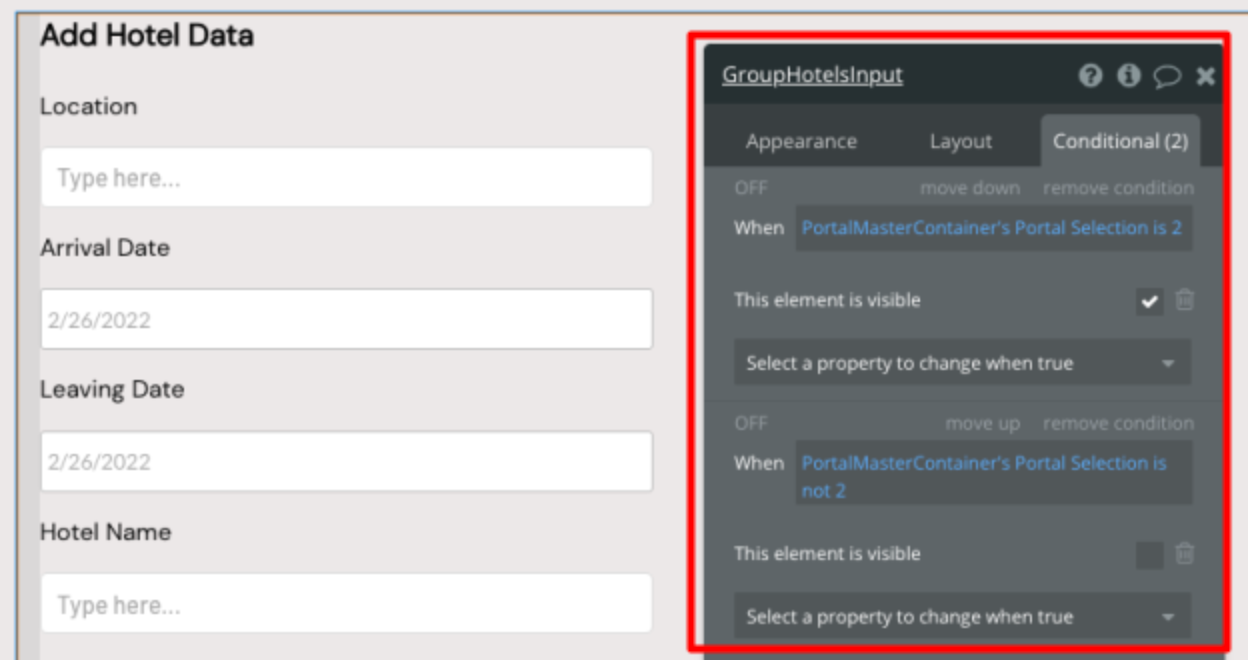
Task: Open second 'Select a property to change' dropdown
Action: (x=962, y=617)
